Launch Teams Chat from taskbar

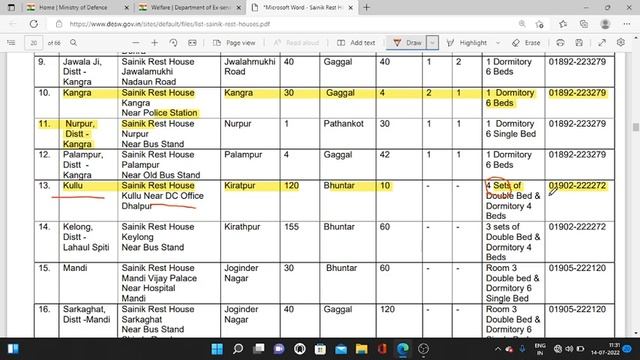coord(279,349)
